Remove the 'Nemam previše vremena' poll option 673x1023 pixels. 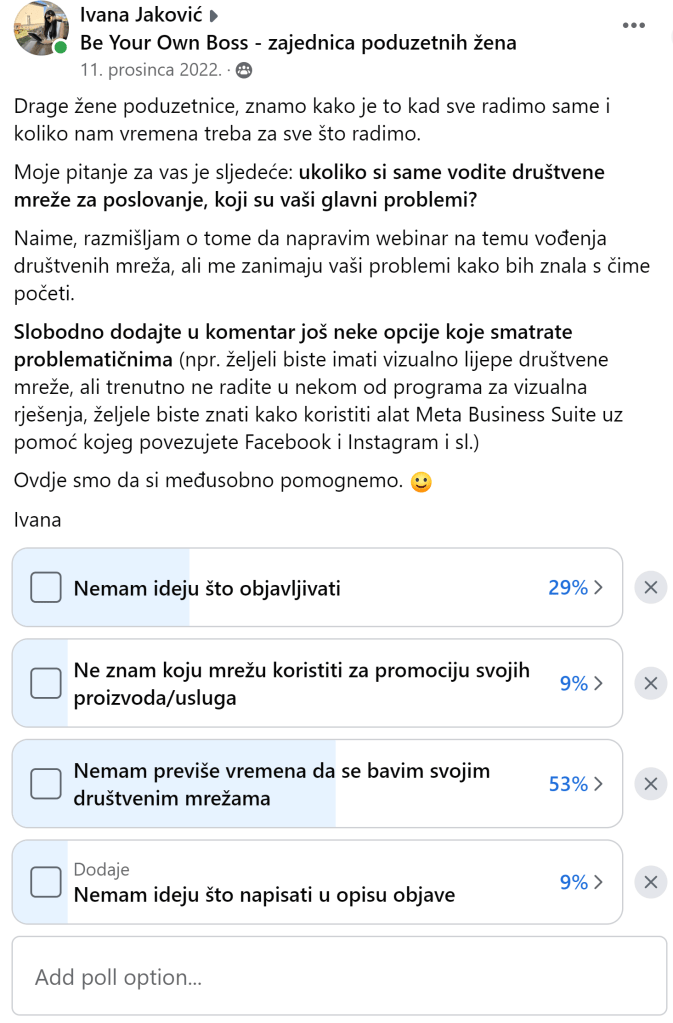[x=650, y=784]
